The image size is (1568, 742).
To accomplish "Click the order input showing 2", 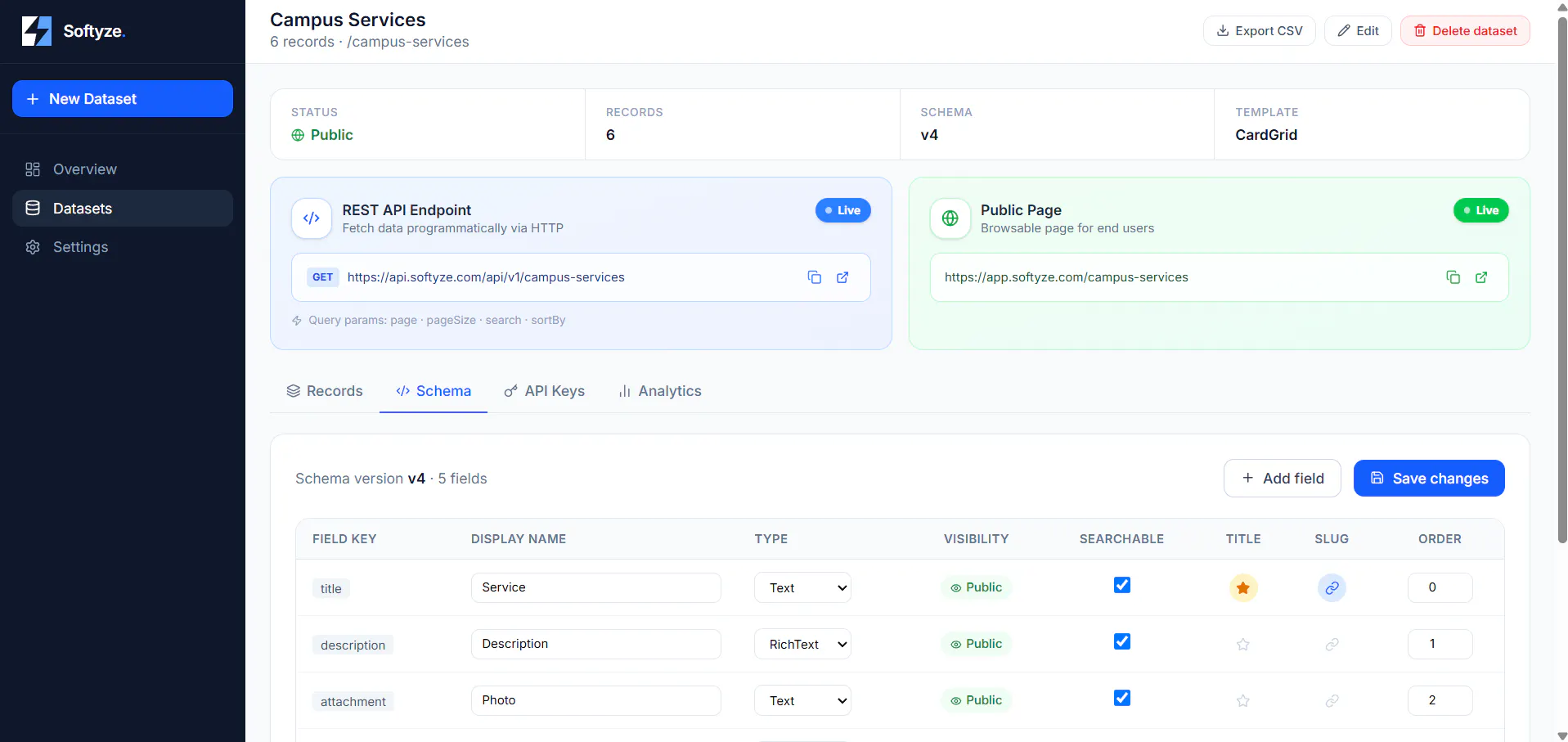I will point(1440,700).
